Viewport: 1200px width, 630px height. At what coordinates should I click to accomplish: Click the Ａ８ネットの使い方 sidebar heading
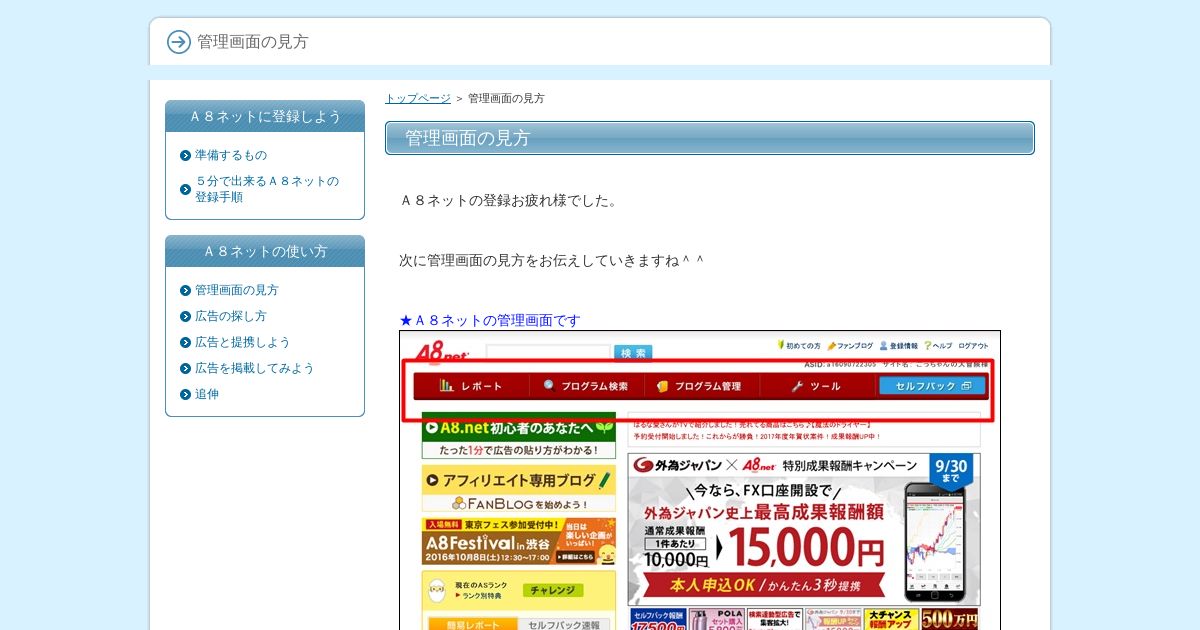pos(265,251)
